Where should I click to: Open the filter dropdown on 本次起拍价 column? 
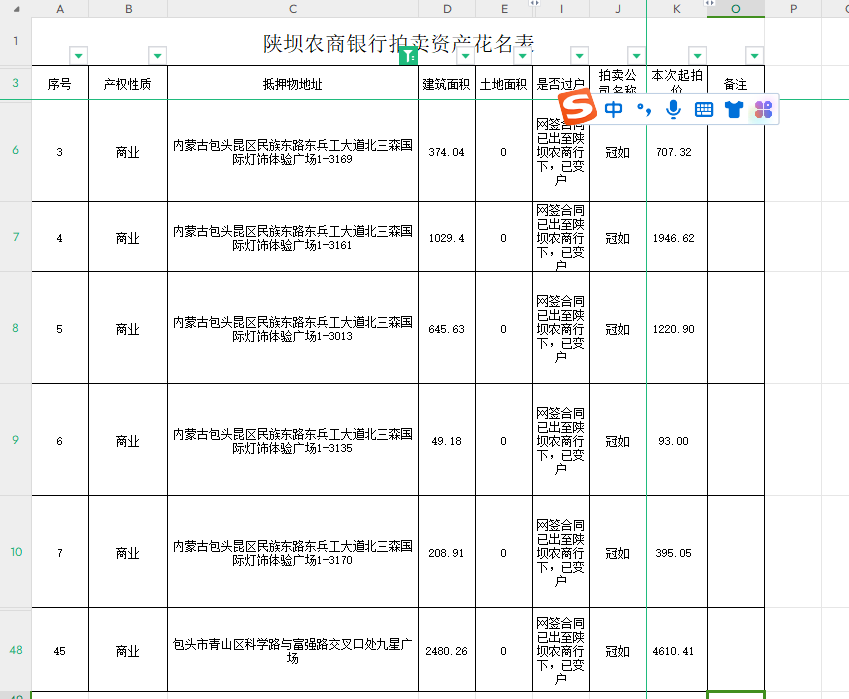[697, 56]
